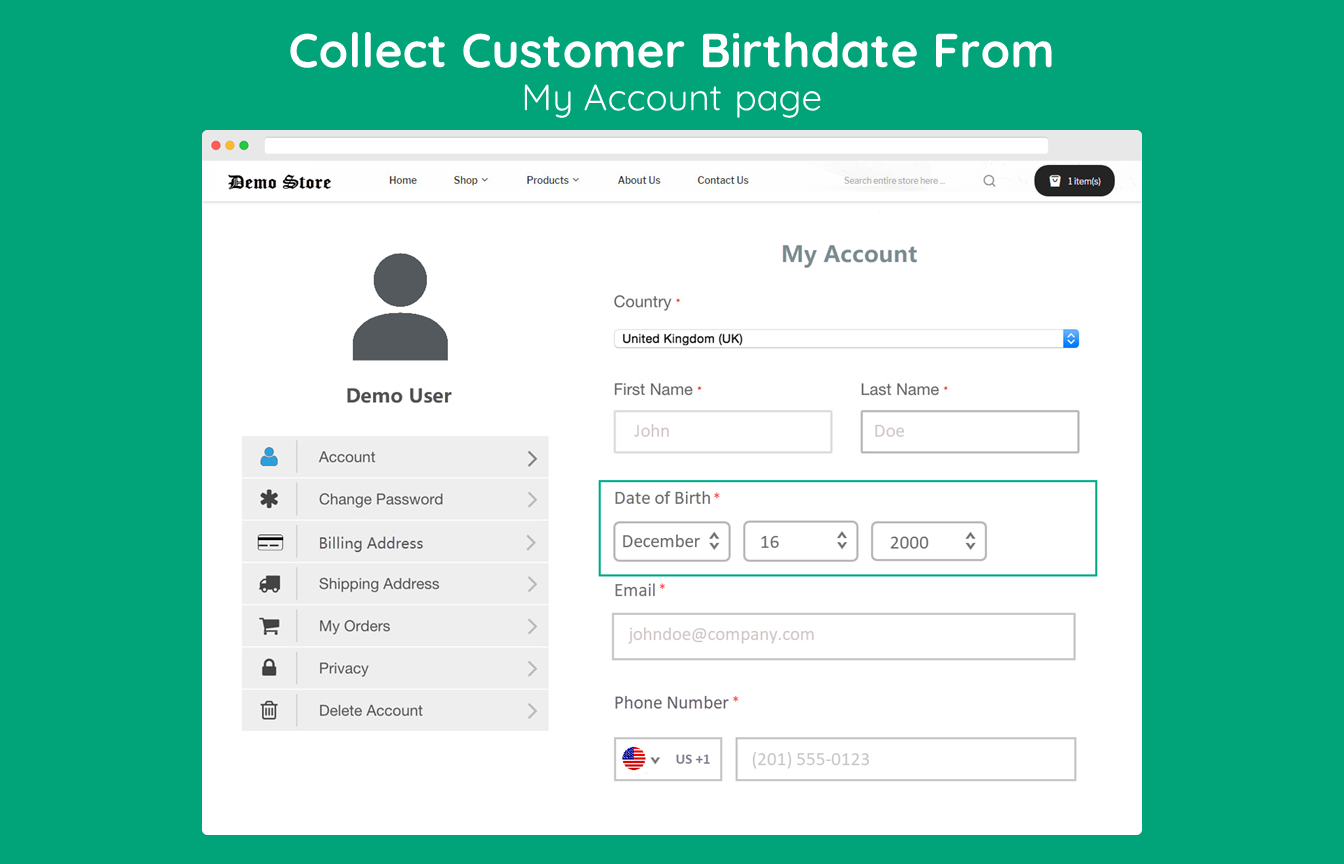This screenshot has height=864, width=1344.
Task: Click the trash can Delete Account icon
Action: [x=269, y=710]
